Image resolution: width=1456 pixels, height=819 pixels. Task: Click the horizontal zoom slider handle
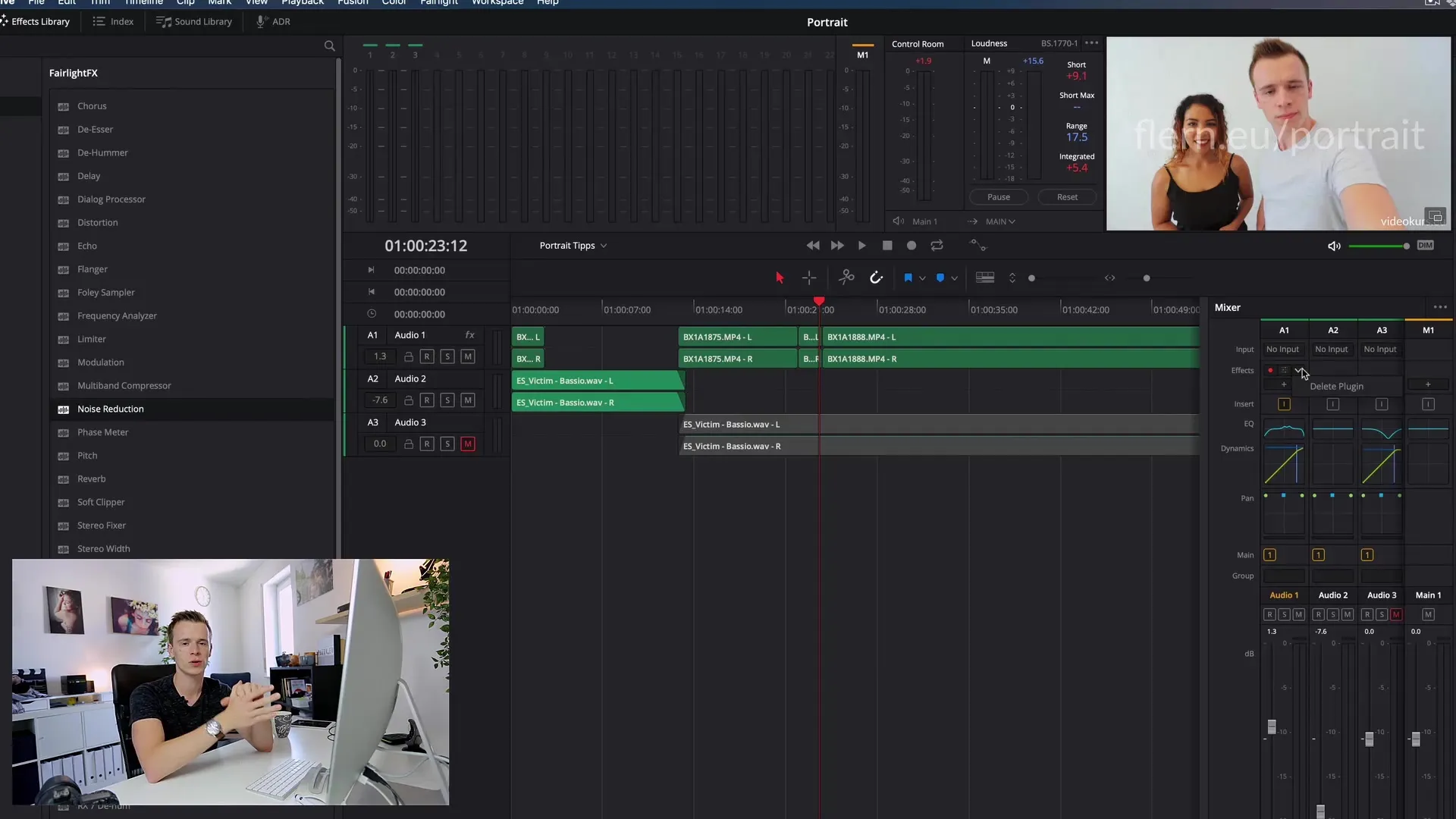[x=1147, y=278]
